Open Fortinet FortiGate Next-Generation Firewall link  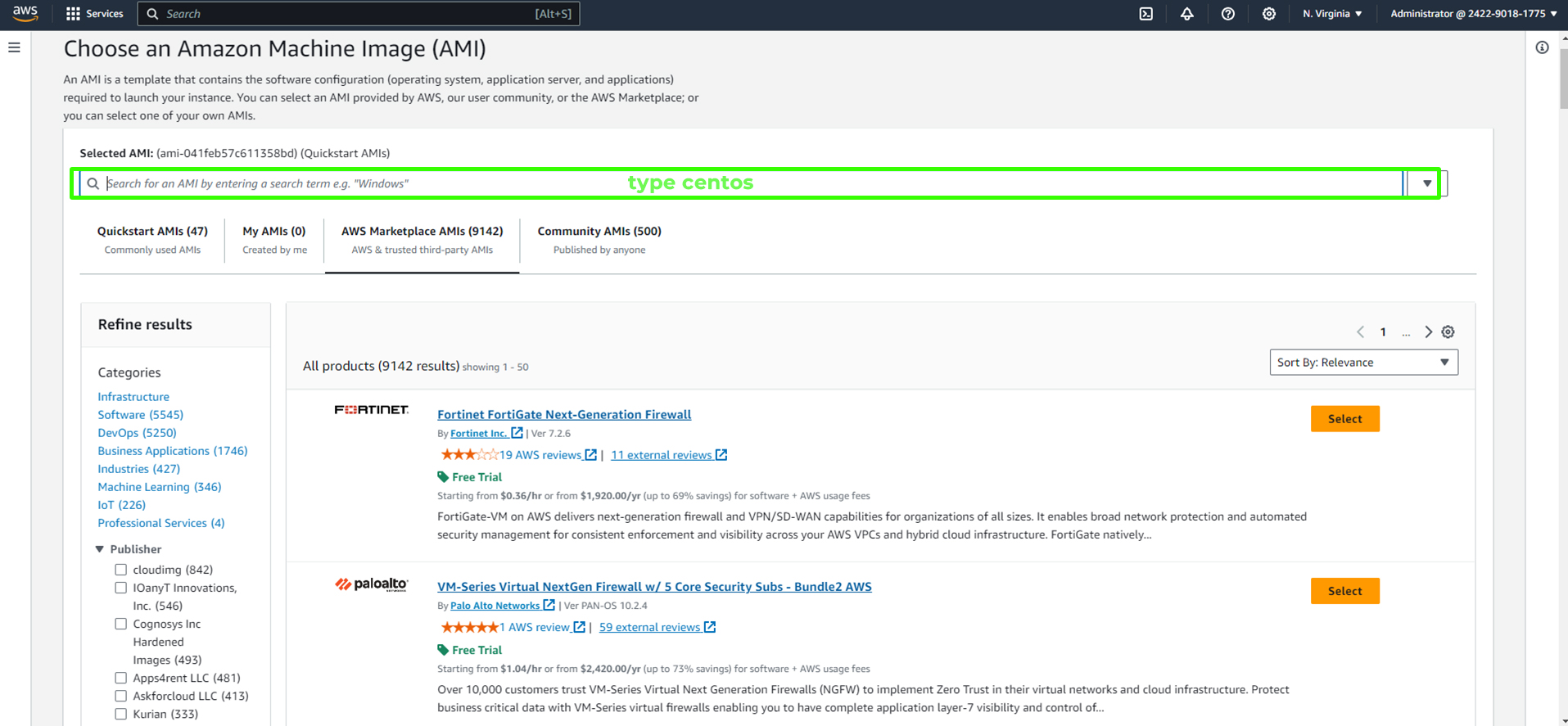(564, 414)
